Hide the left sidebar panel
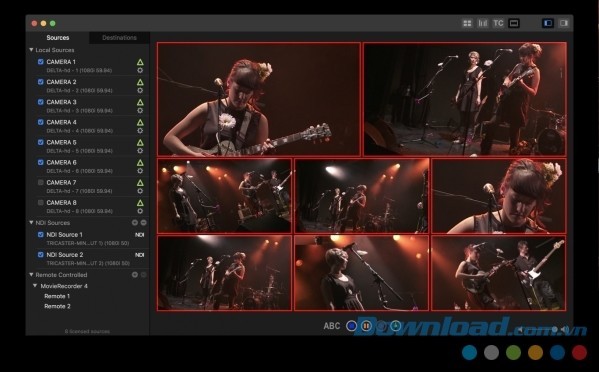The height and width of the screenshot is (372, 599). 548,23
